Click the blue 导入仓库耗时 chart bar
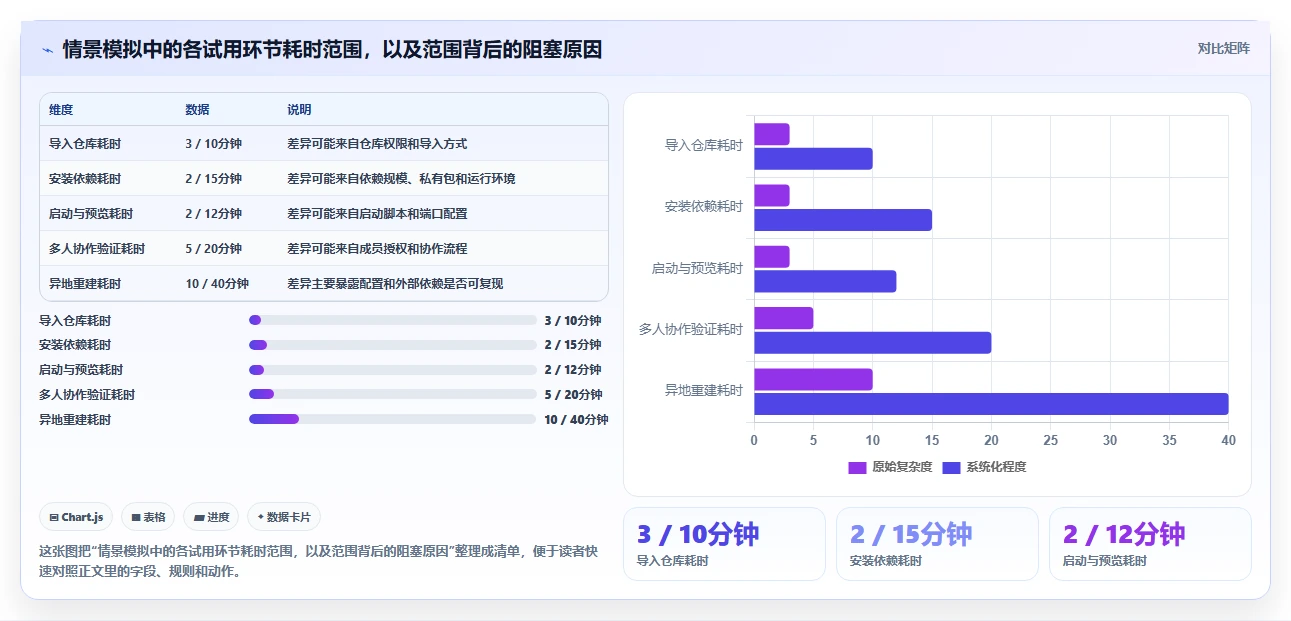The image size is (1291, 621). (813, 159)
